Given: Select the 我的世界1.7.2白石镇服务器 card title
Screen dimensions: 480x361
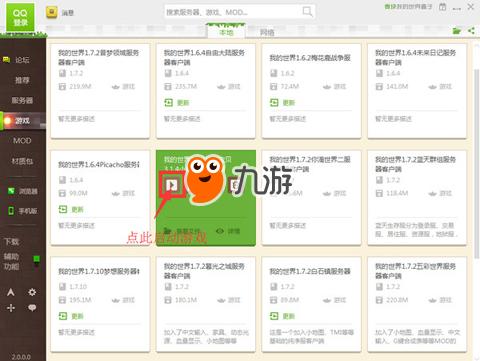Looking at the screenshot, I should (310, 271).
